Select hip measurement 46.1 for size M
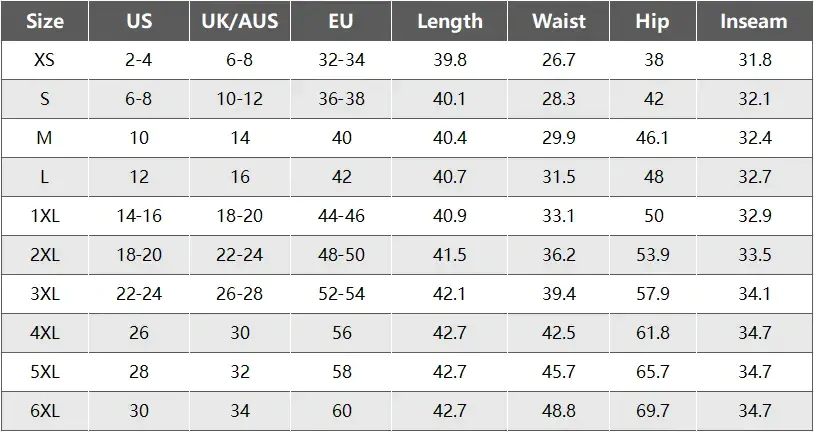This screenshot has width=814, height=432. (652, 138)
